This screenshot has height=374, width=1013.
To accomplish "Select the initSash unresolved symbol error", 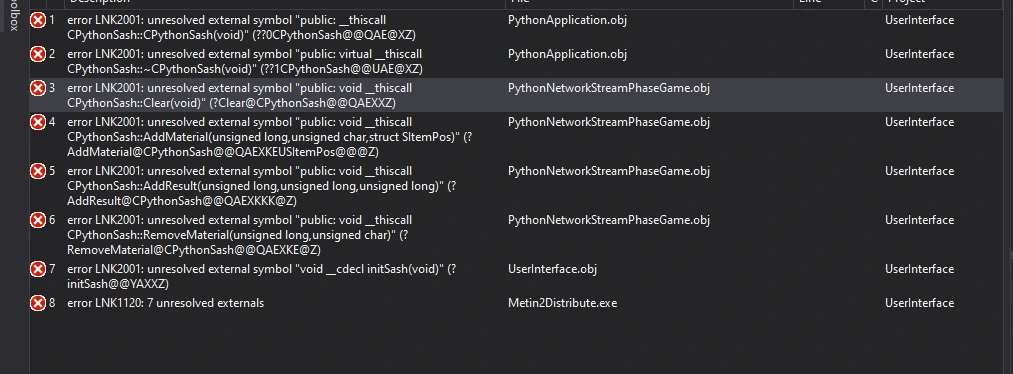I will [262, 276].
